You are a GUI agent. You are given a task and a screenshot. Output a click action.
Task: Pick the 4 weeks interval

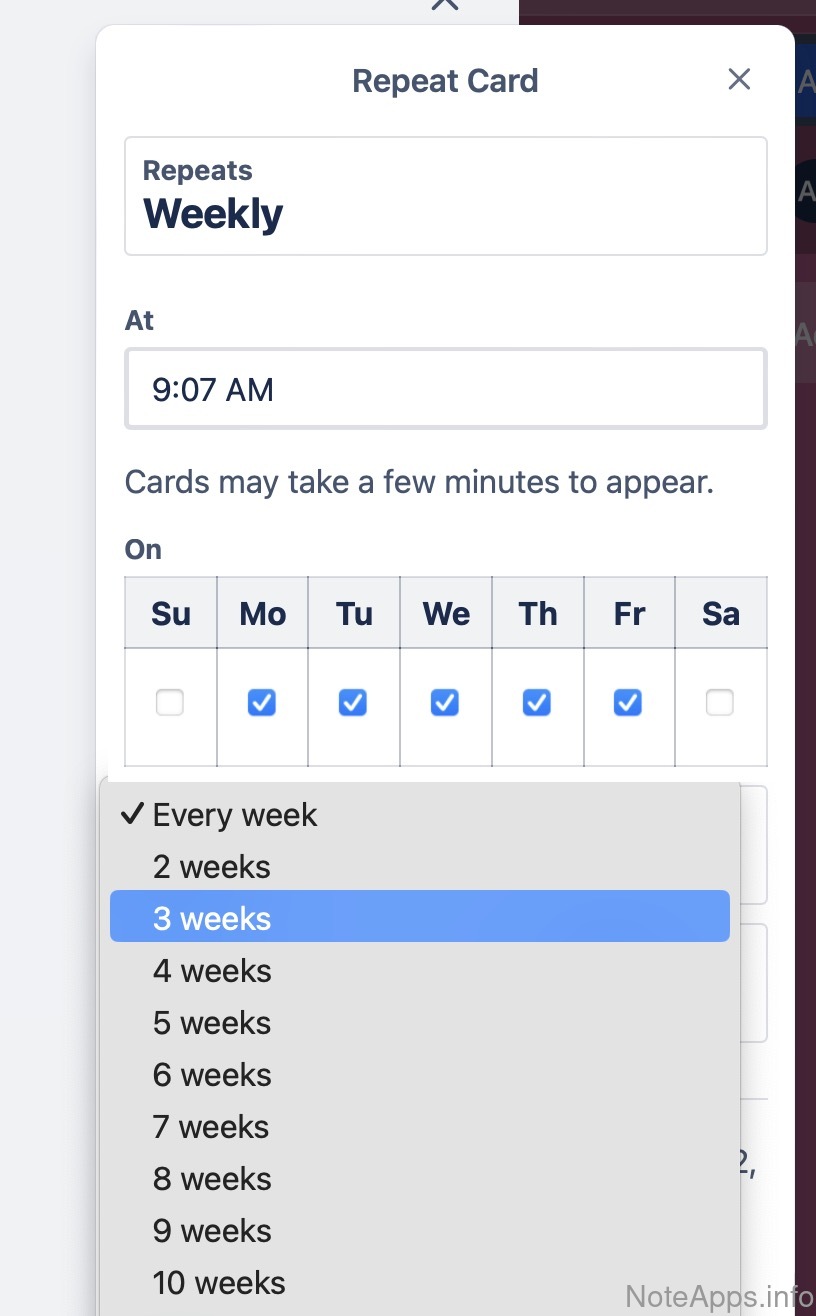coord(212,971)
